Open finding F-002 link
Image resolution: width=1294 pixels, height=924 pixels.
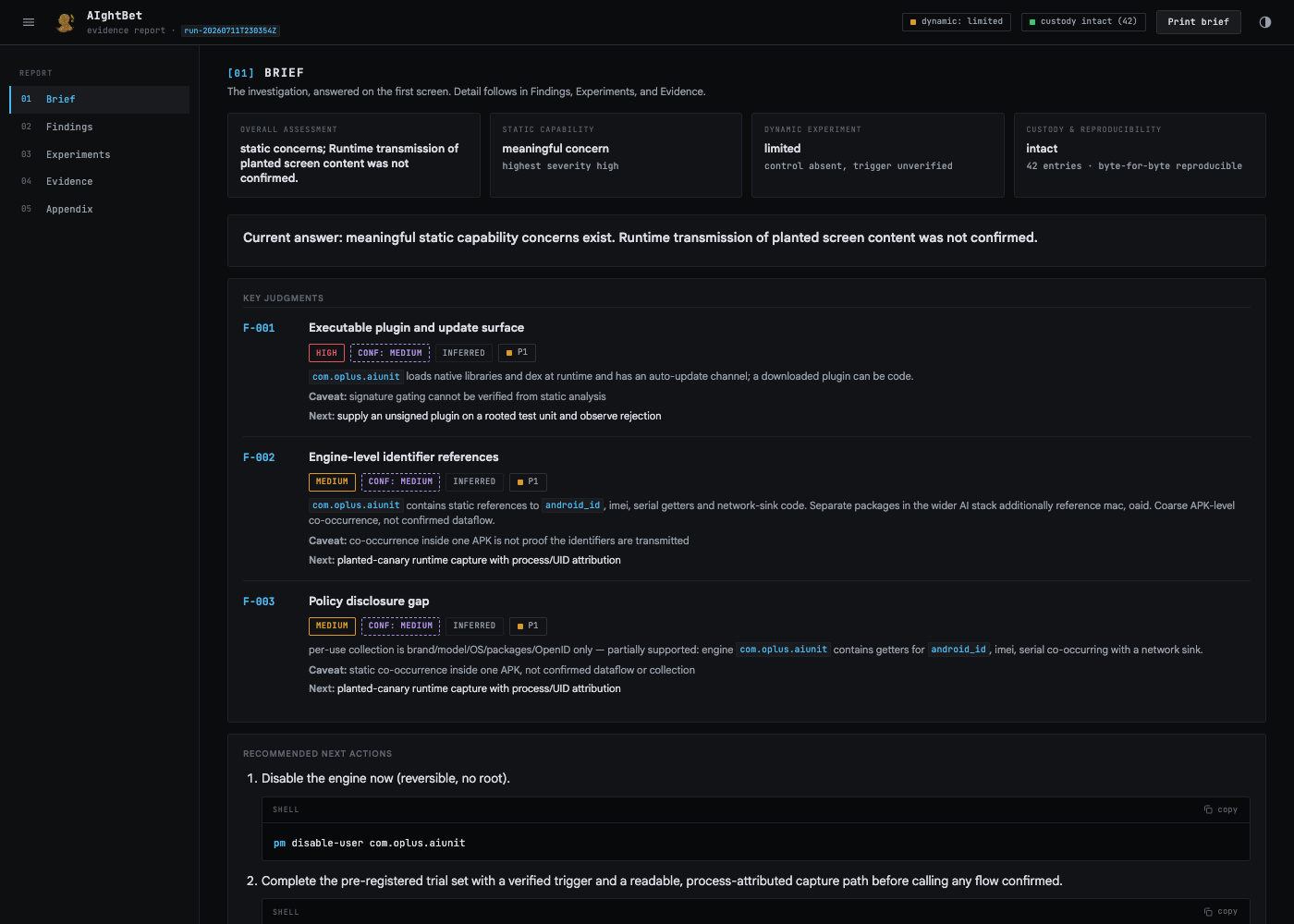click(259, 457)
